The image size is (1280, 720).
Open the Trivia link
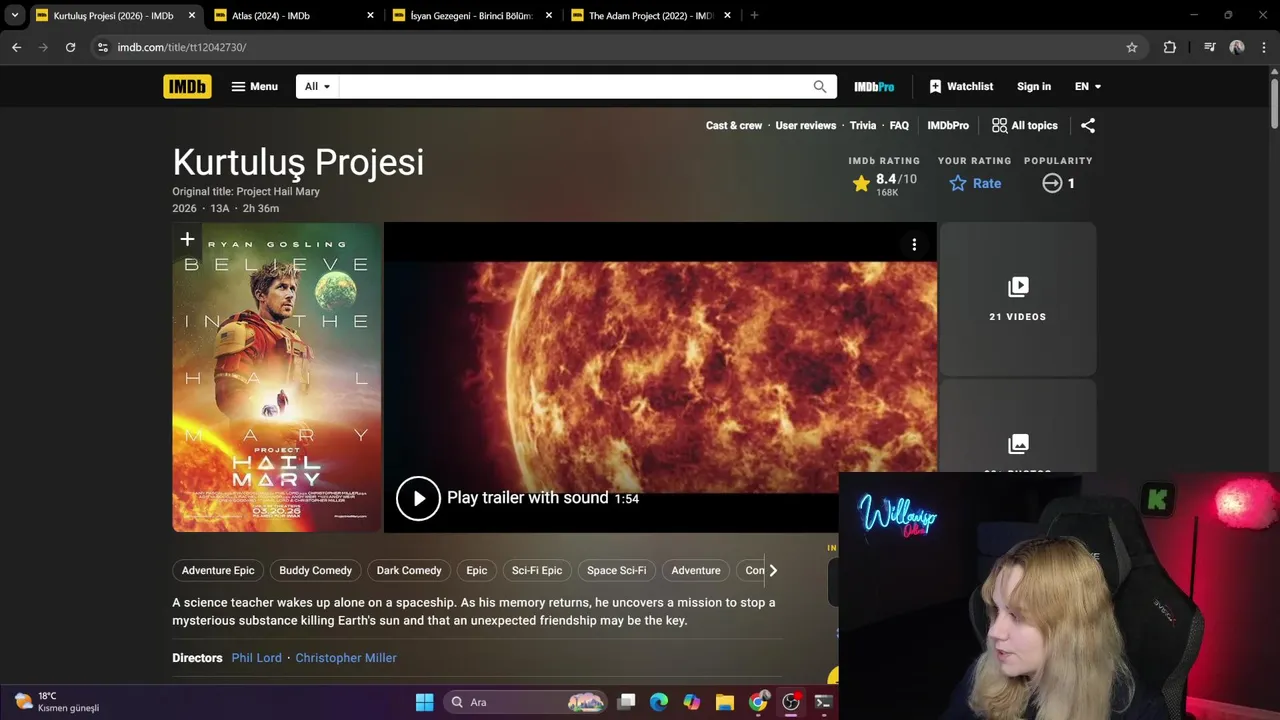click(863, 125)
